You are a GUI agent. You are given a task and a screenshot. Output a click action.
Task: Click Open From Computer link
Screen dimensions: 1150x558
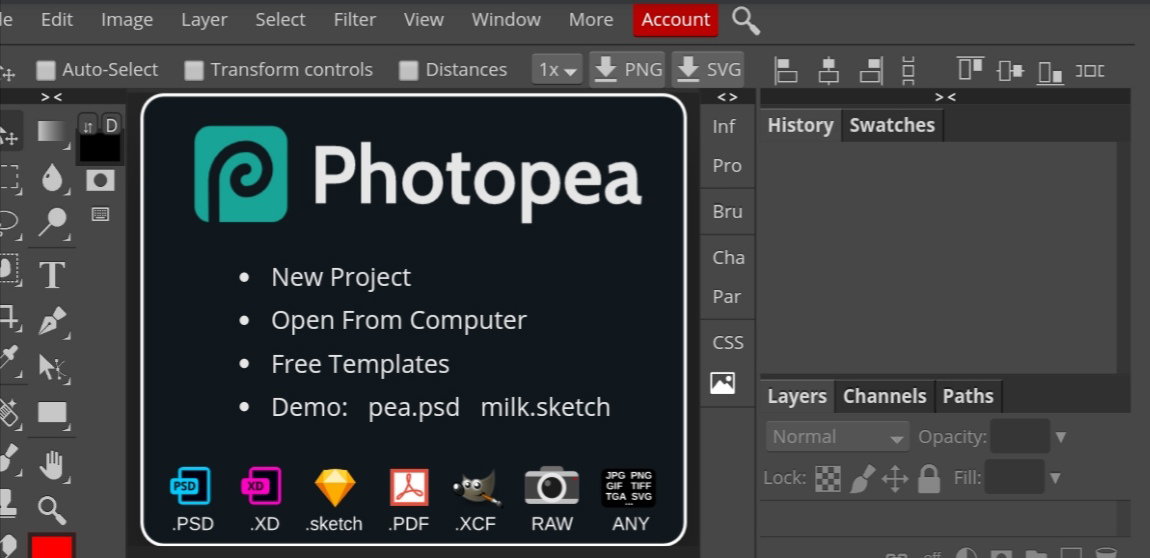point(399,320)
